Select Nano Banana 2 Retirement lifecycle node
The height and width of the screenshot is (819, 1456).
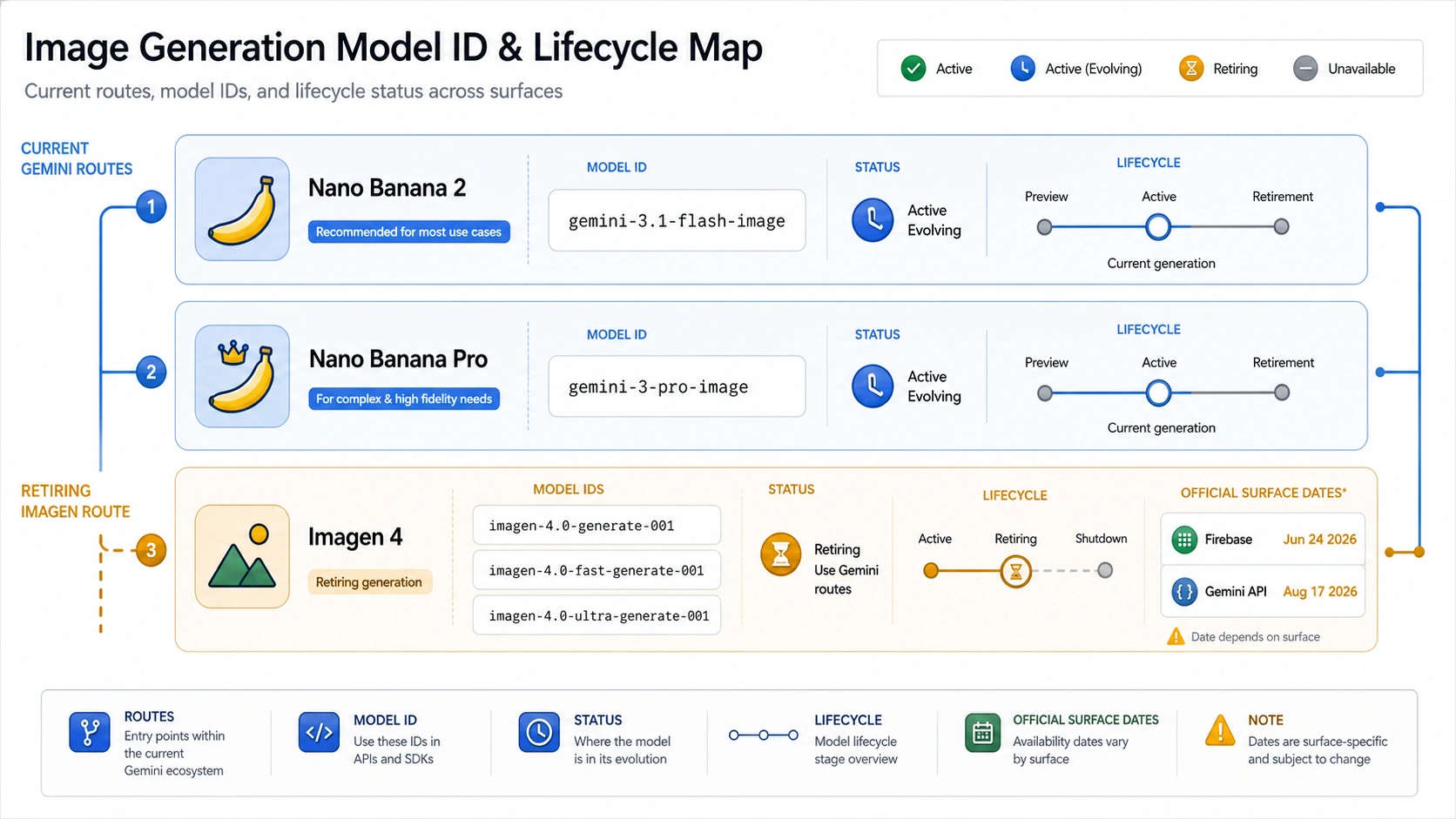tap(1282, 227)
